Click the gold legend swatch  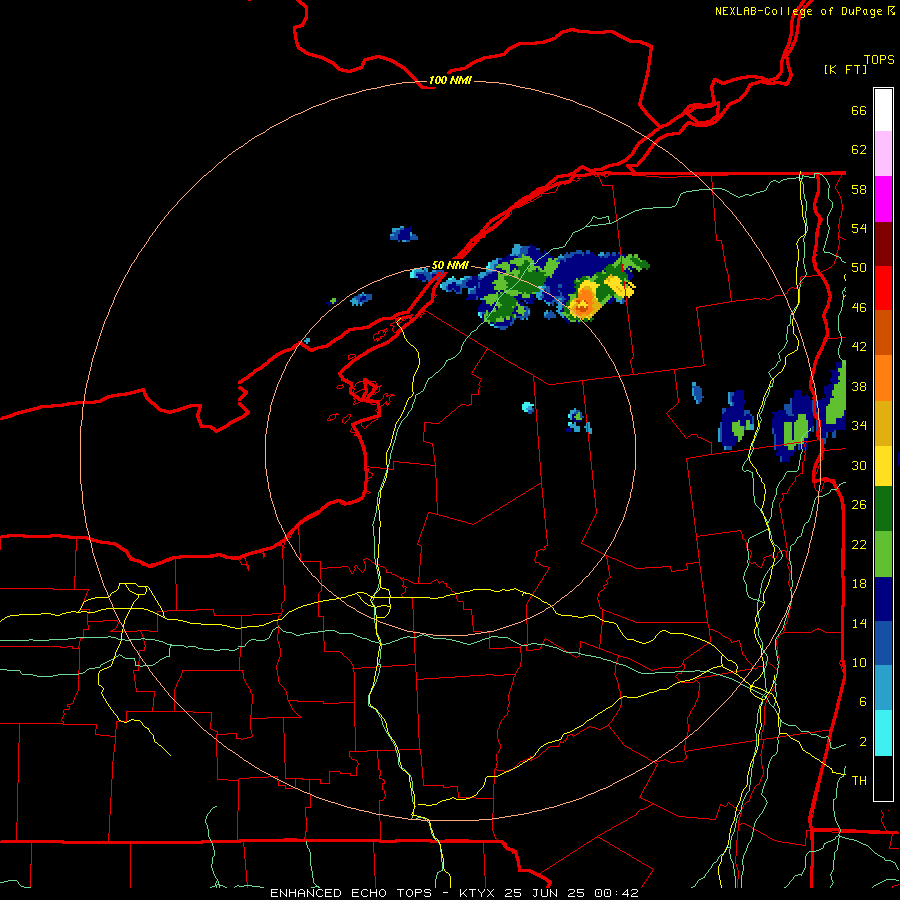(x=883, y=423)
